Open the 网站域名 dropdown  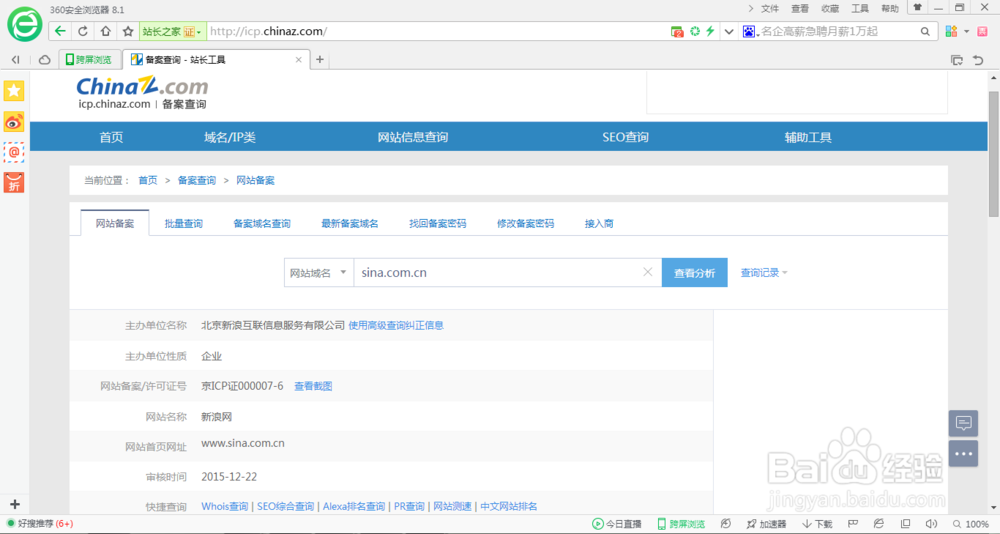coord(318,272)
